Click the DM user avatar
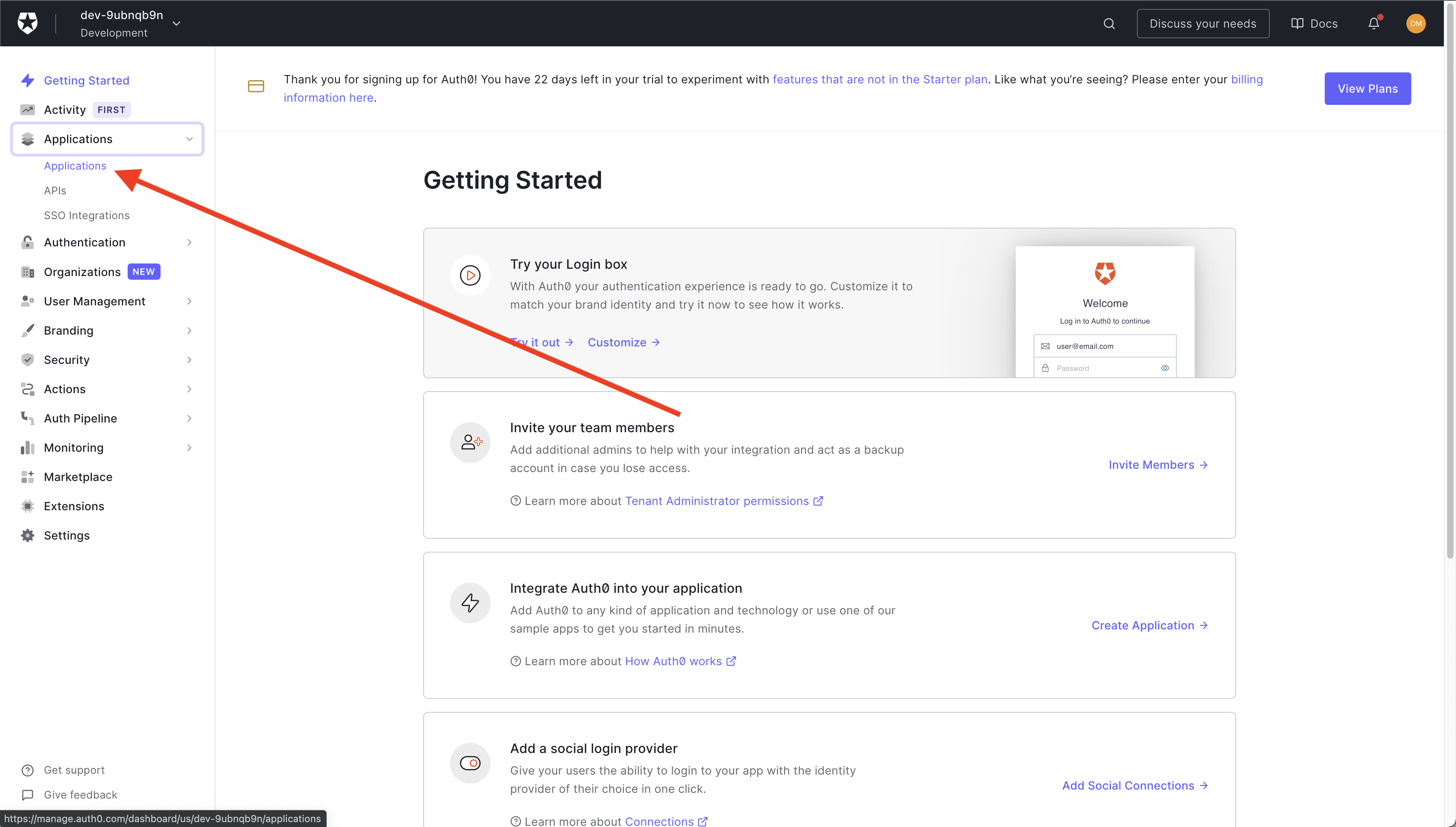This screenshot has height=827, width=1456. 1415,23
